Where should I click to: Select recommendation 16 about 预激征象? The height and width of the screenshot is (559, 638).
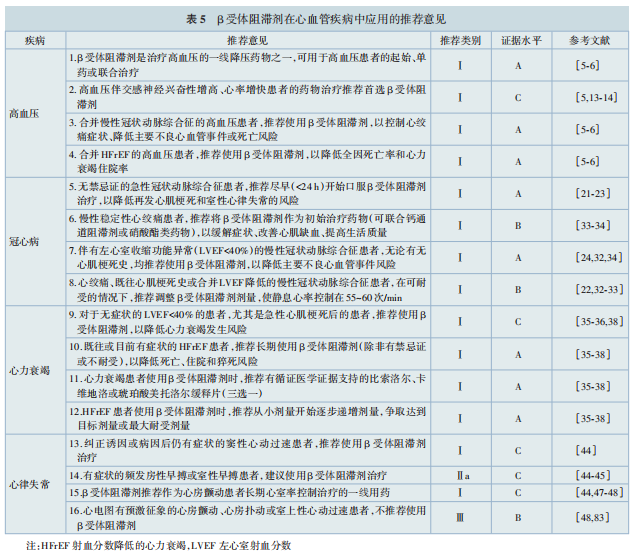click(247, 518)
